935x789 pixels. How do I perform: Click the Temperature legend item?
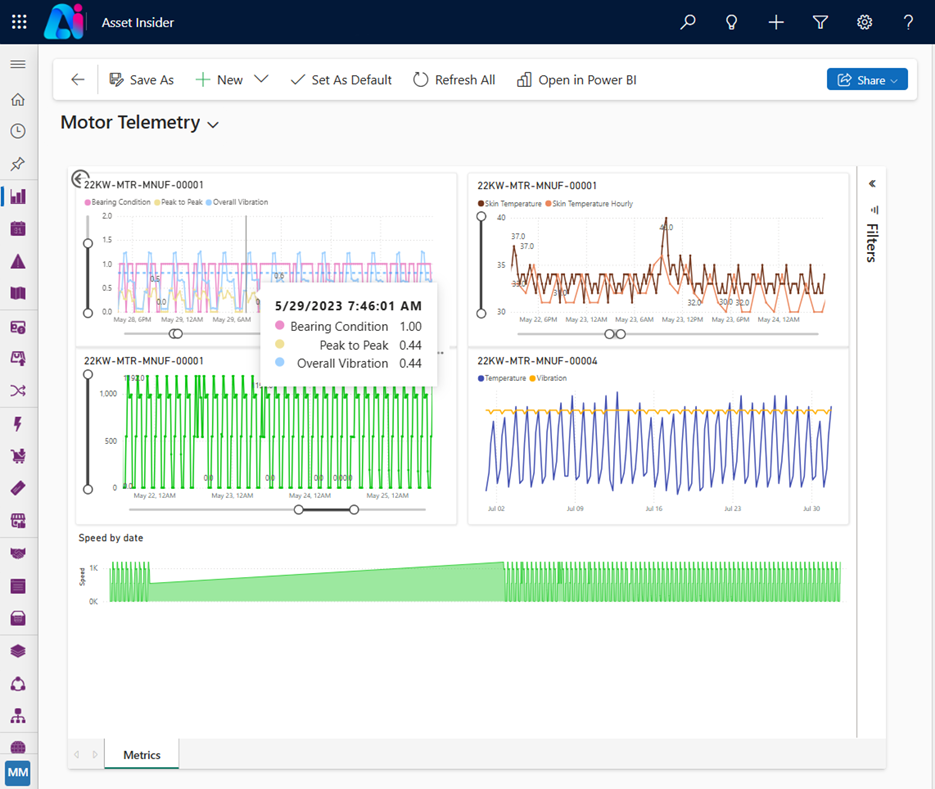coord(502,378)
